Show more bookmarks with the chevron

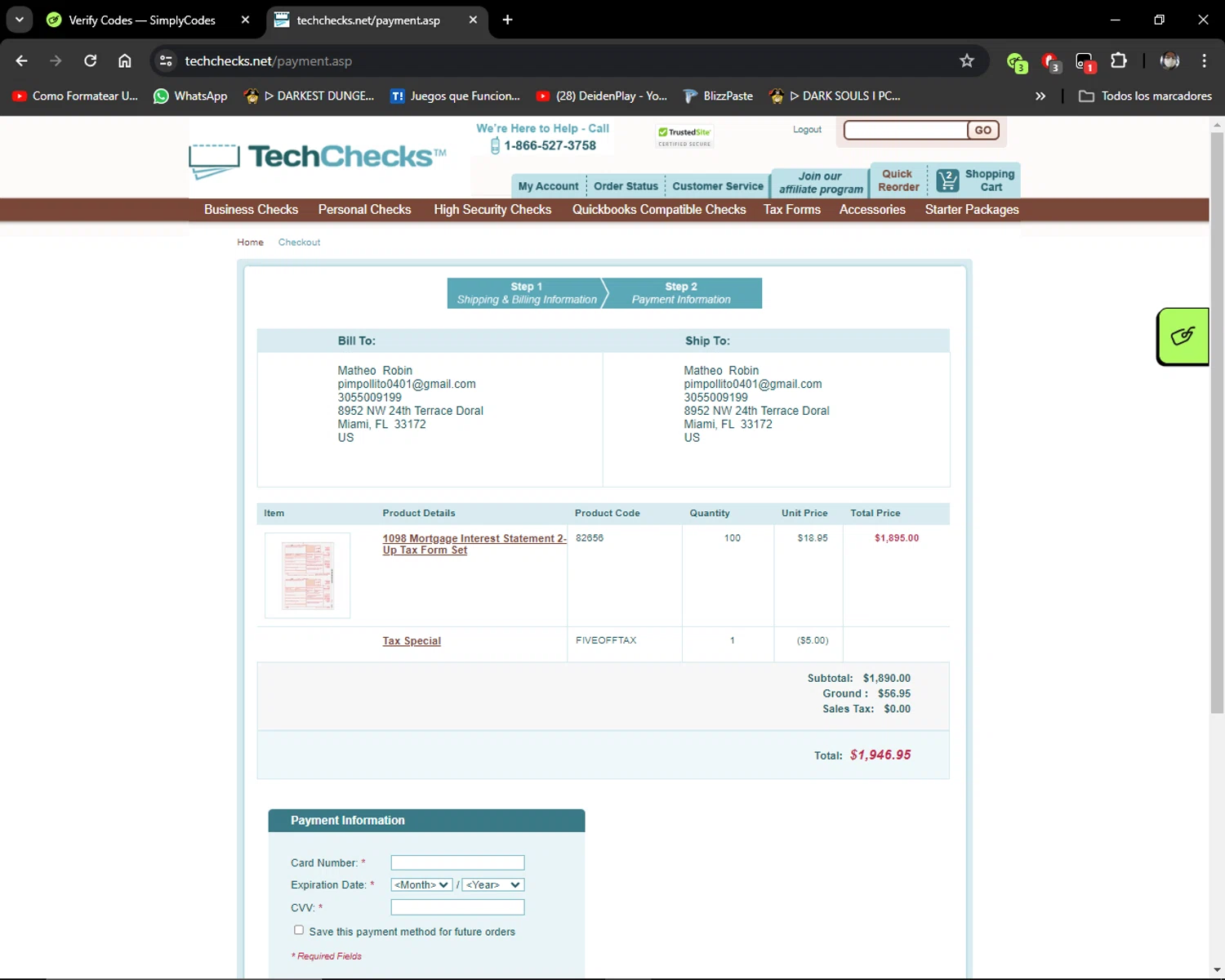[1040, 96]
